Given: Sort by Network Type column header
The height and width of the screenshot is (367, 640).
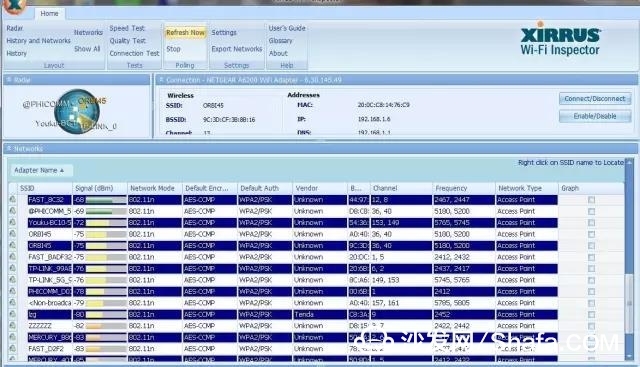Looking at the screenshot, I should pyautogui.click(x=527, y=188).
